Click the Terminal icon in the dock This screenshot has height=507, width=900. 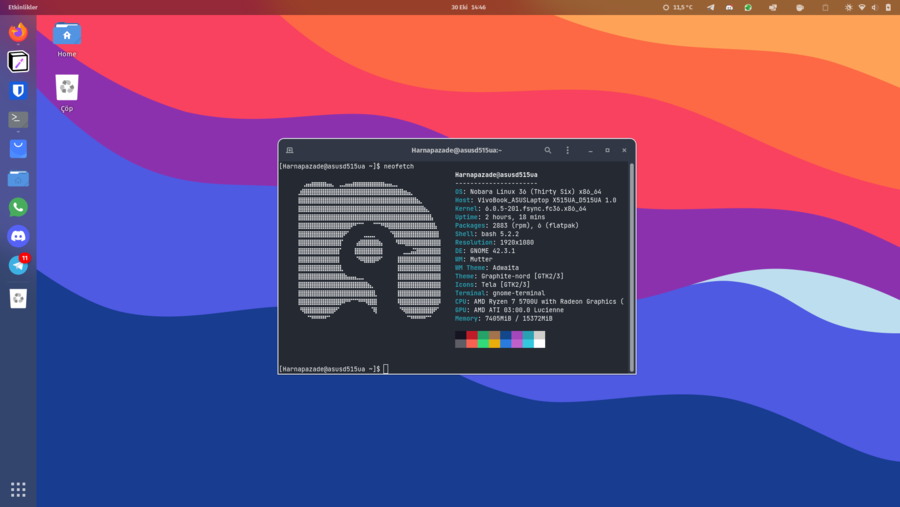point(18,119)
